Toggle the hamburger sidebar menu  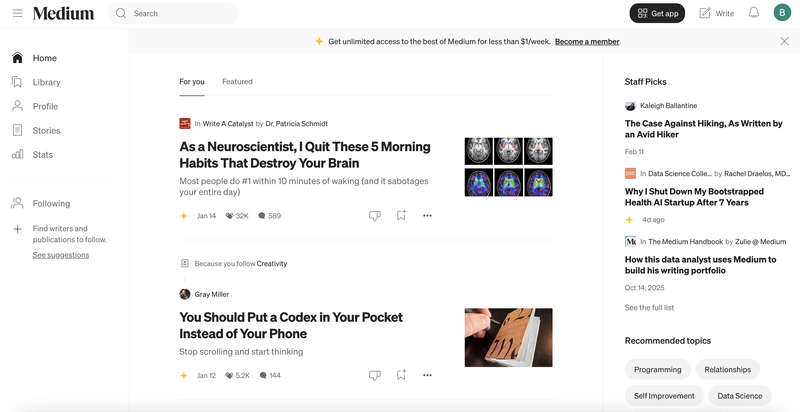coord(17,13)
